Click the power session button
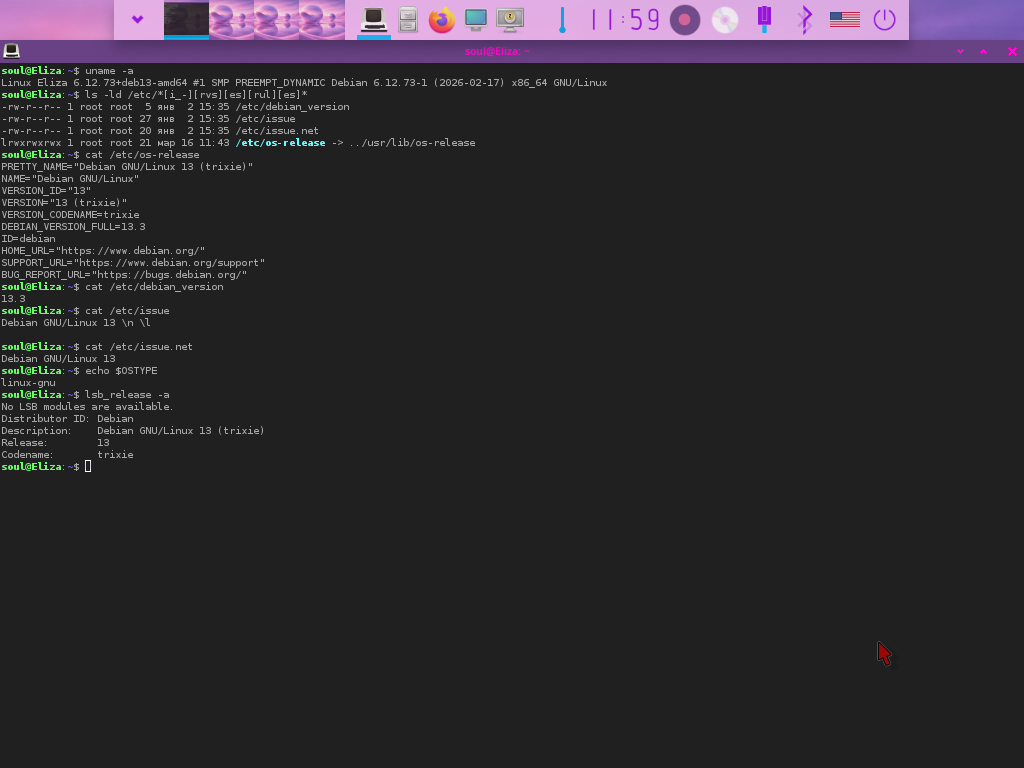The width and height of the screenshot is (1024, 768). click(x=884, y=19)
